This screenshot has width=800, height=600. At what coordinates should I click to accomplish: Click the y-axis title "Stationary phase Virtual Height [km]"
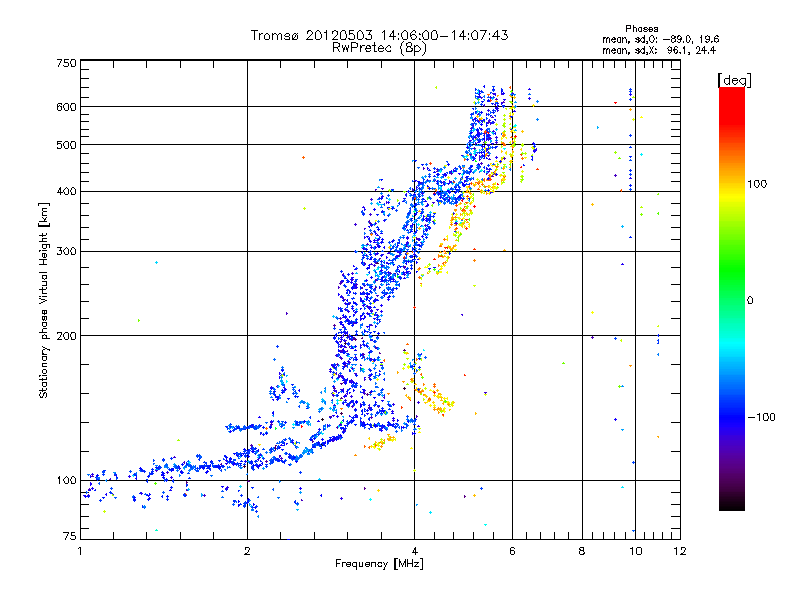pos(43,300)
